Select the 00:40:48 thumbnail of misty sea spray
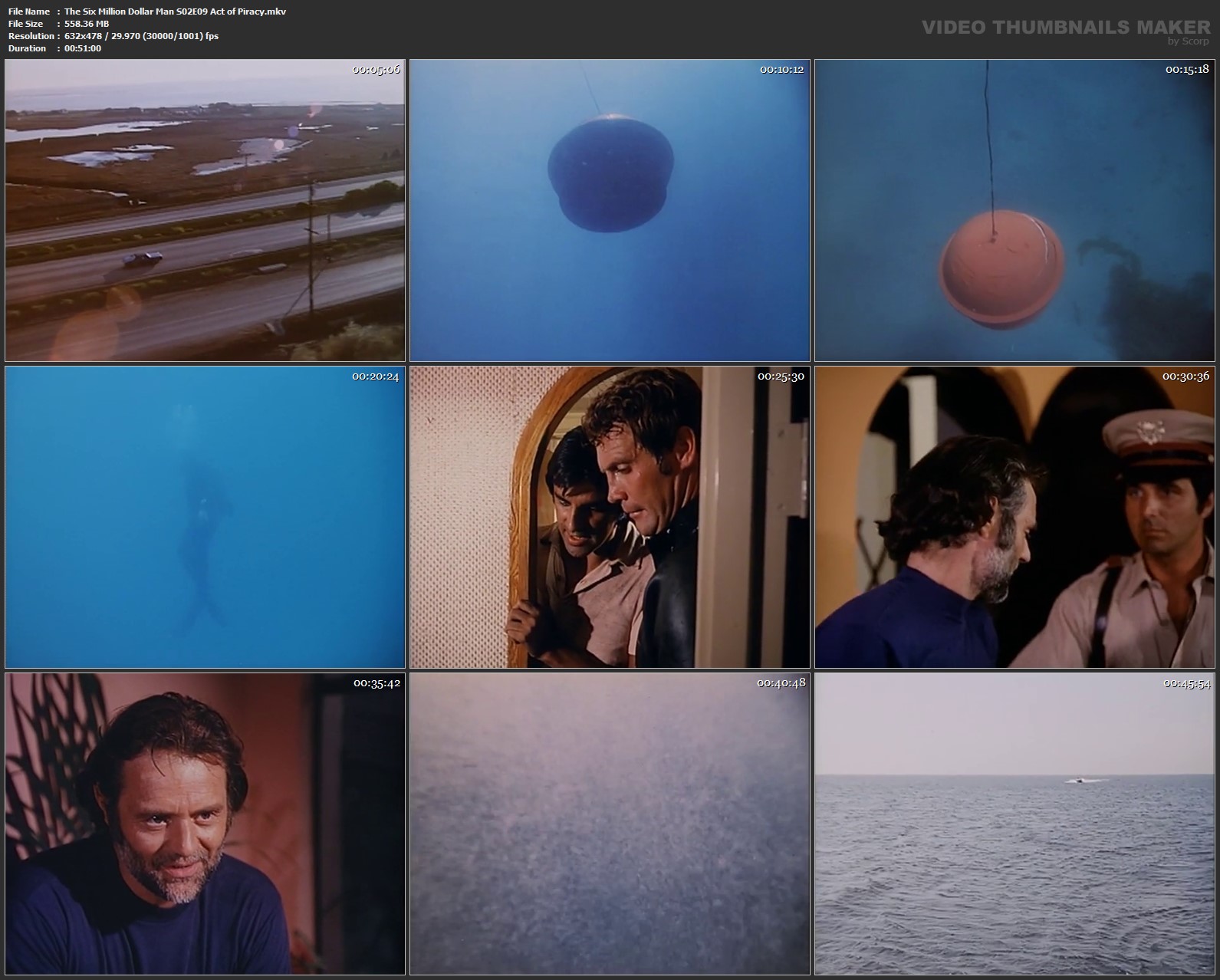The image size is (1220, 980). [x=610, y=824]
